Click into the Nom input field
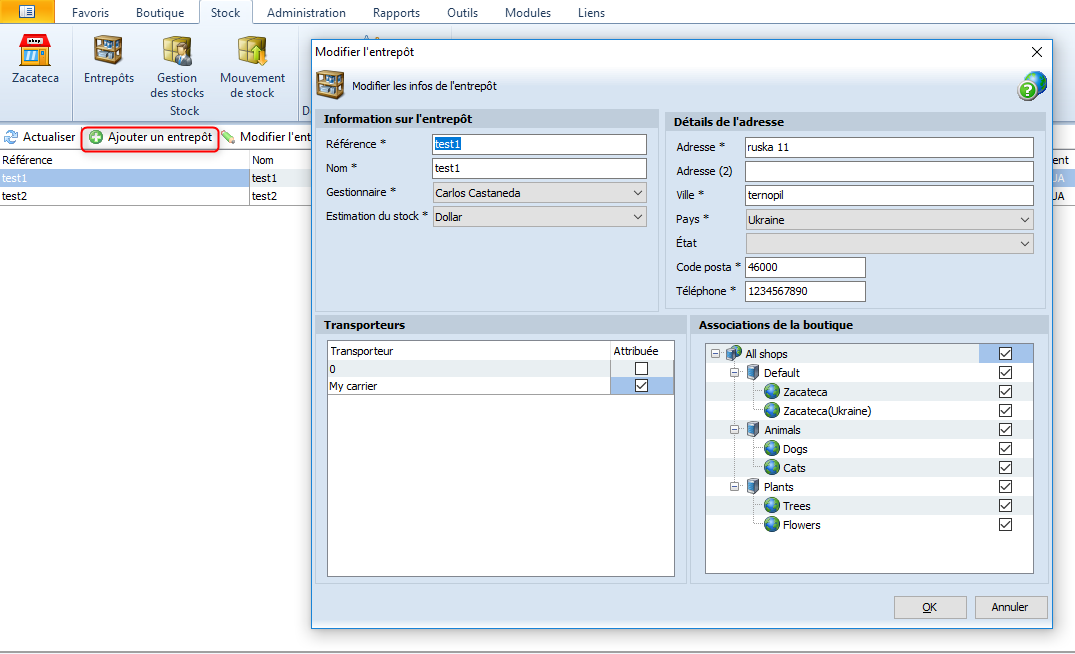The image size is (1075, 654). coord(540,168)
